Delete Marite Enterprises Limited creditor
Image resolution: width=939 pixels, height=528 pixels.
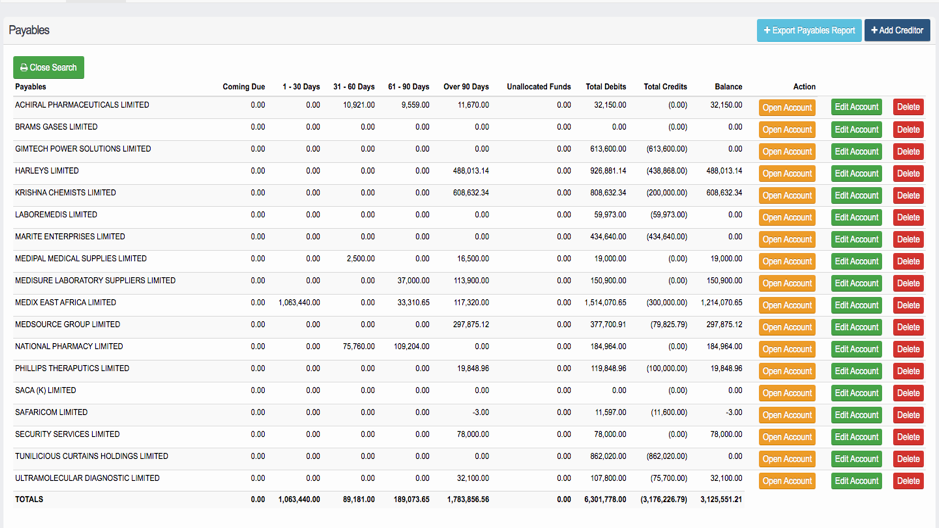pyautogui.click(x=908, y=239)
